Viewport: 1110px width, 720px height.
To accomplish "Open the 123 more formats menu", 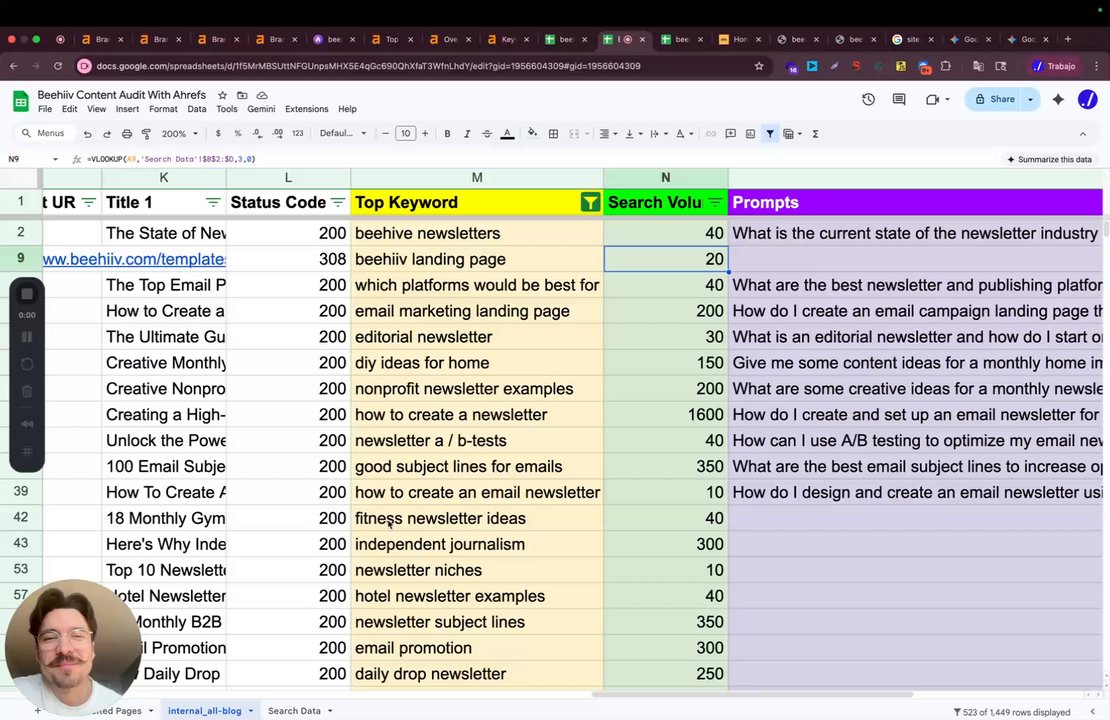I will tap(298, 134).
